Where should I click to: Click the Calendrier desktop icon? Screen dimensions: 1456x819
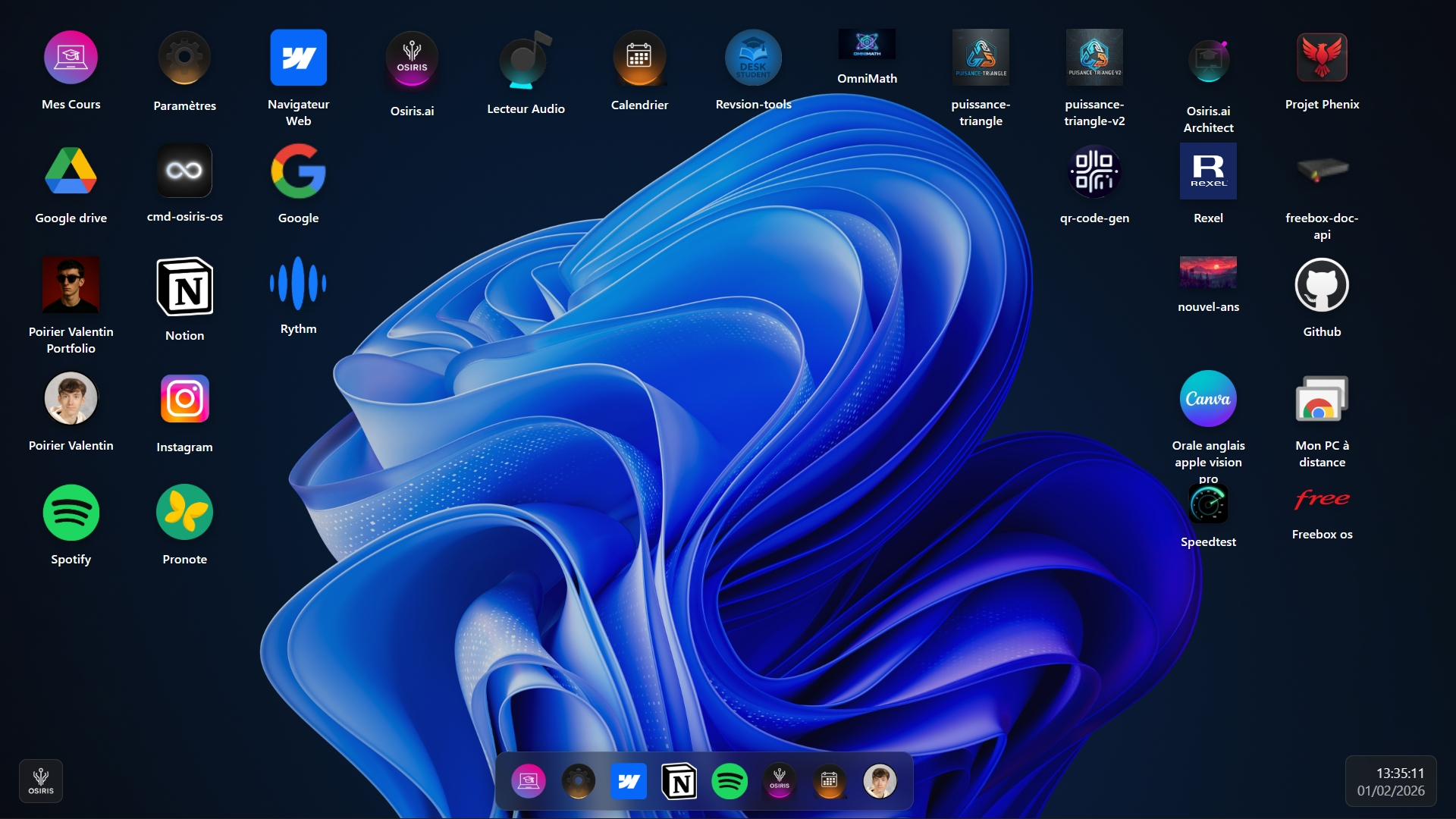(639, 58)
